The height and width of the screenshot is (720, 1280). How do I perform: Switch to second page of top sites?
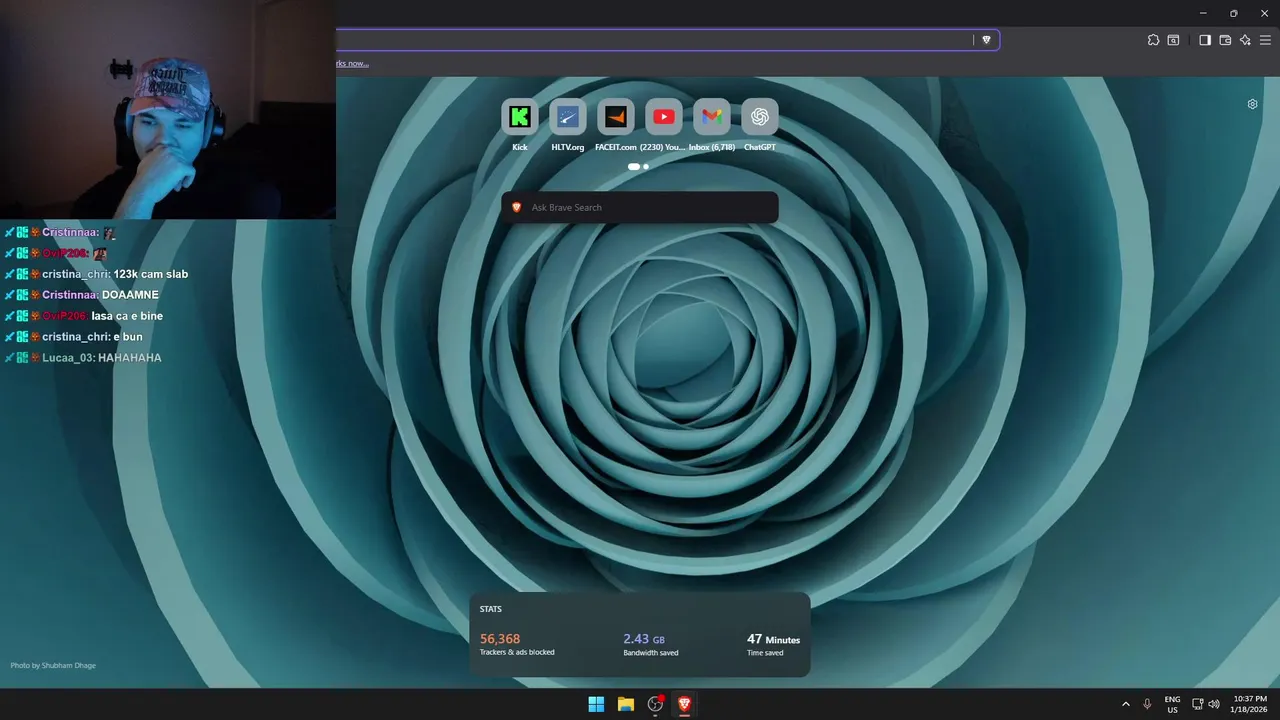click(646, 166)
